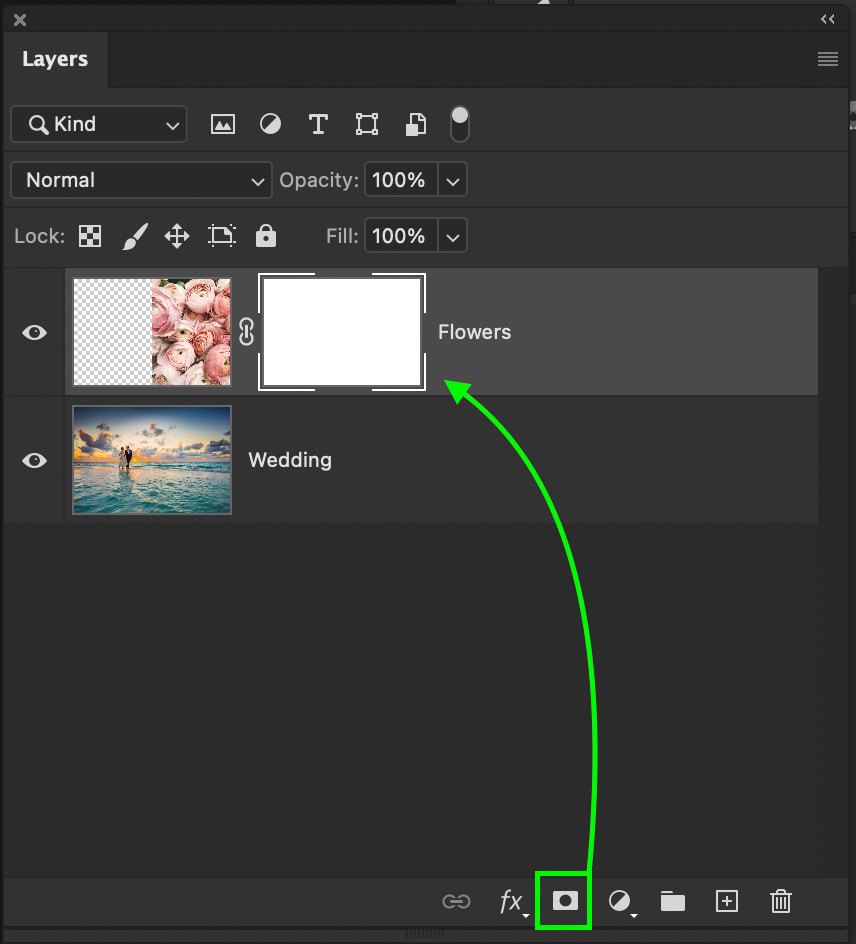This screenshot has width=856, height=944.
Task: Lock image pixels brush icon
Action: tap(135, 236)
